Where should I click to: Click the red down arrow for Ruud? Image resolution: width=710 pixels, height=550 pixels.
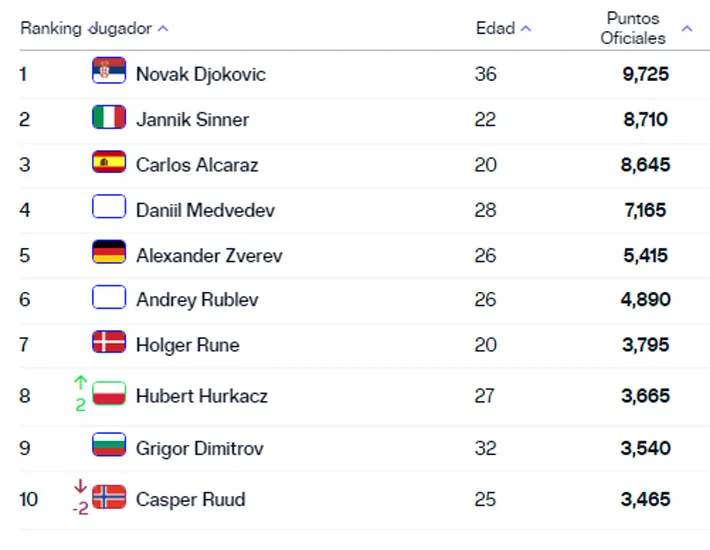[80, 486]
